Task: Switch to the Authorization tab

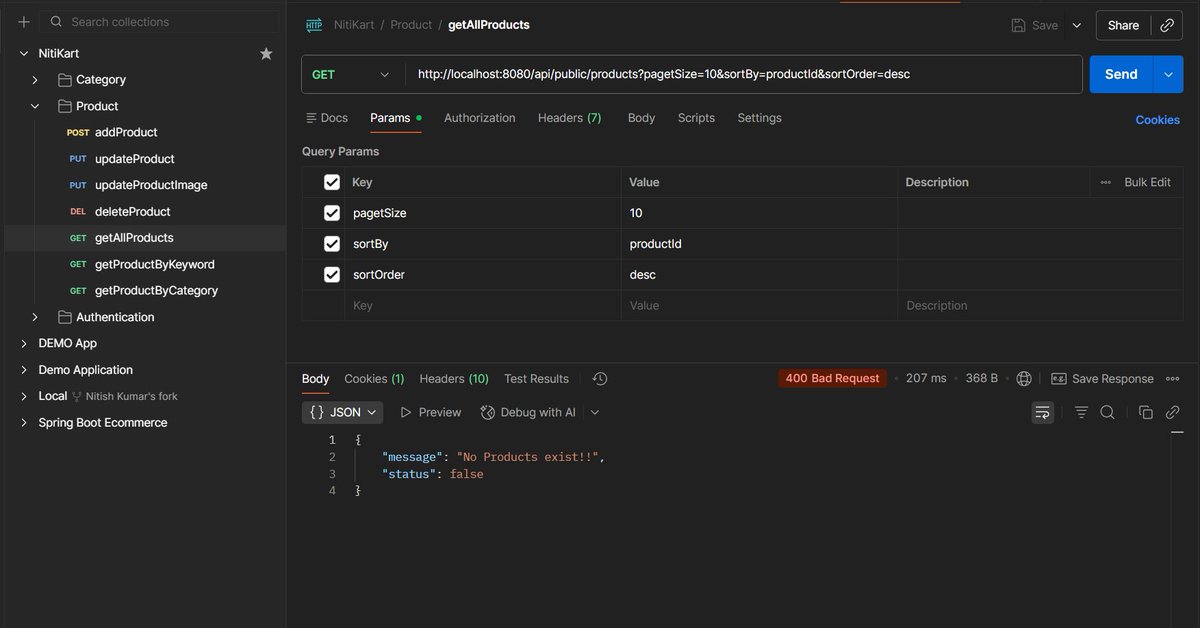Action: [480, 118]
